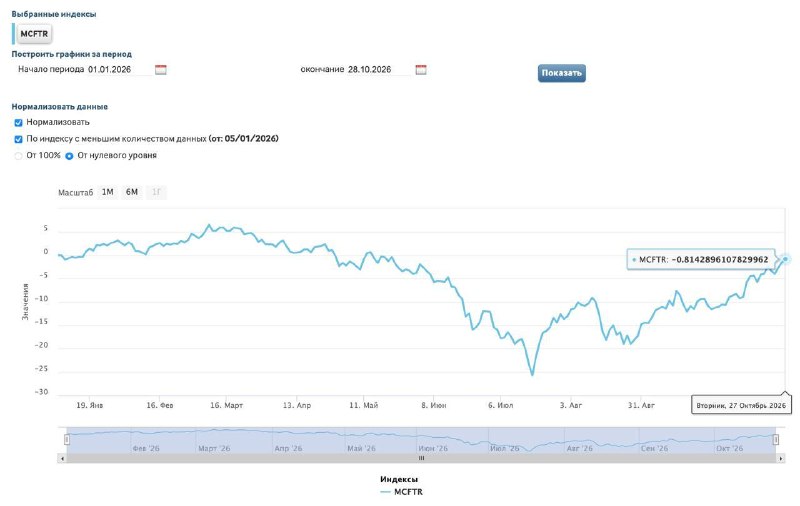Click the x-axis label 31. Авг
800x506 pixels.
tap(641, 405)
